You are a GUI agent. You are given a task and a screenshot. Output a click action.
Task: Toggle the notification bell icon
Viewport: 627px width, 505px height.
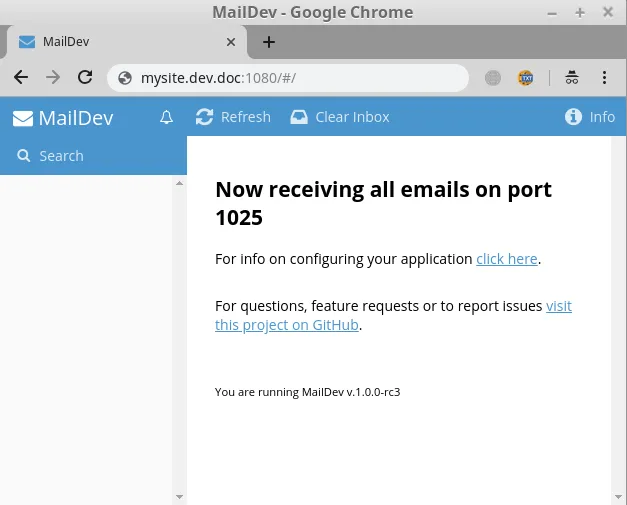click(x=166, y=117)
